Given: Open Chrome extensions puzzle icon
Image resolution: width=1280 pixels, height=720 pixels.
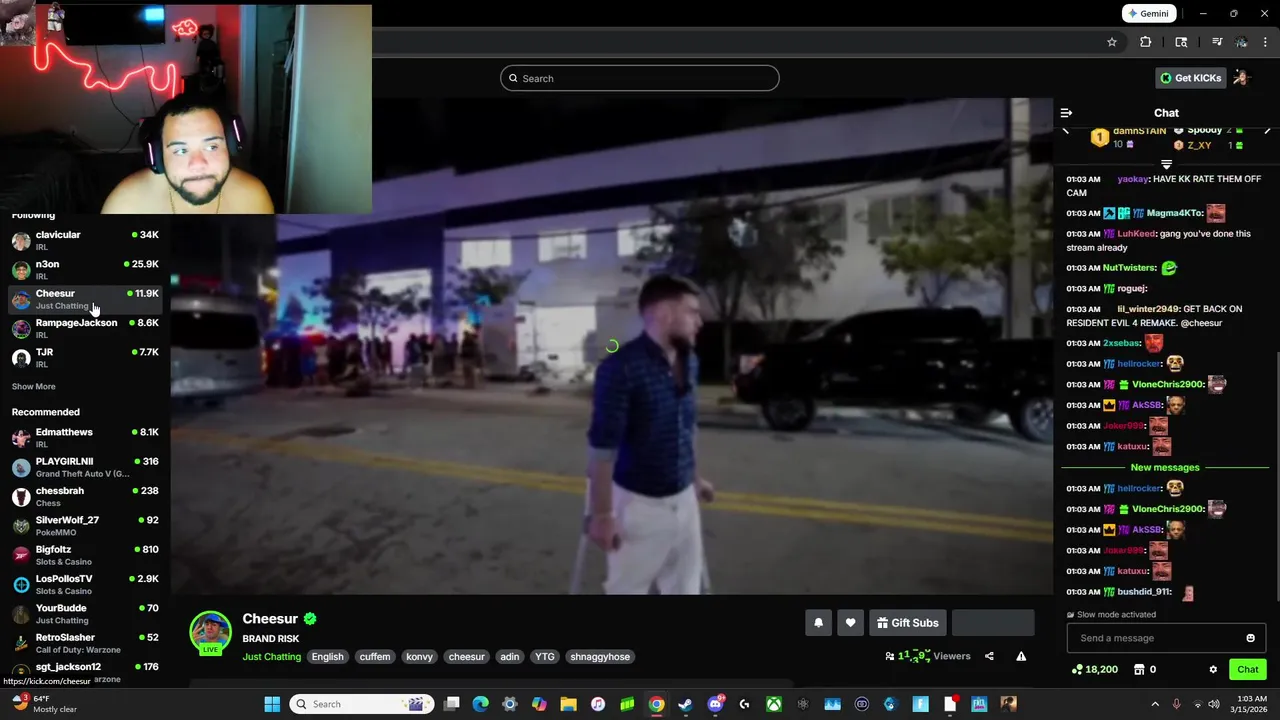Looking at the screenshot, I should tap(1146, 42).
